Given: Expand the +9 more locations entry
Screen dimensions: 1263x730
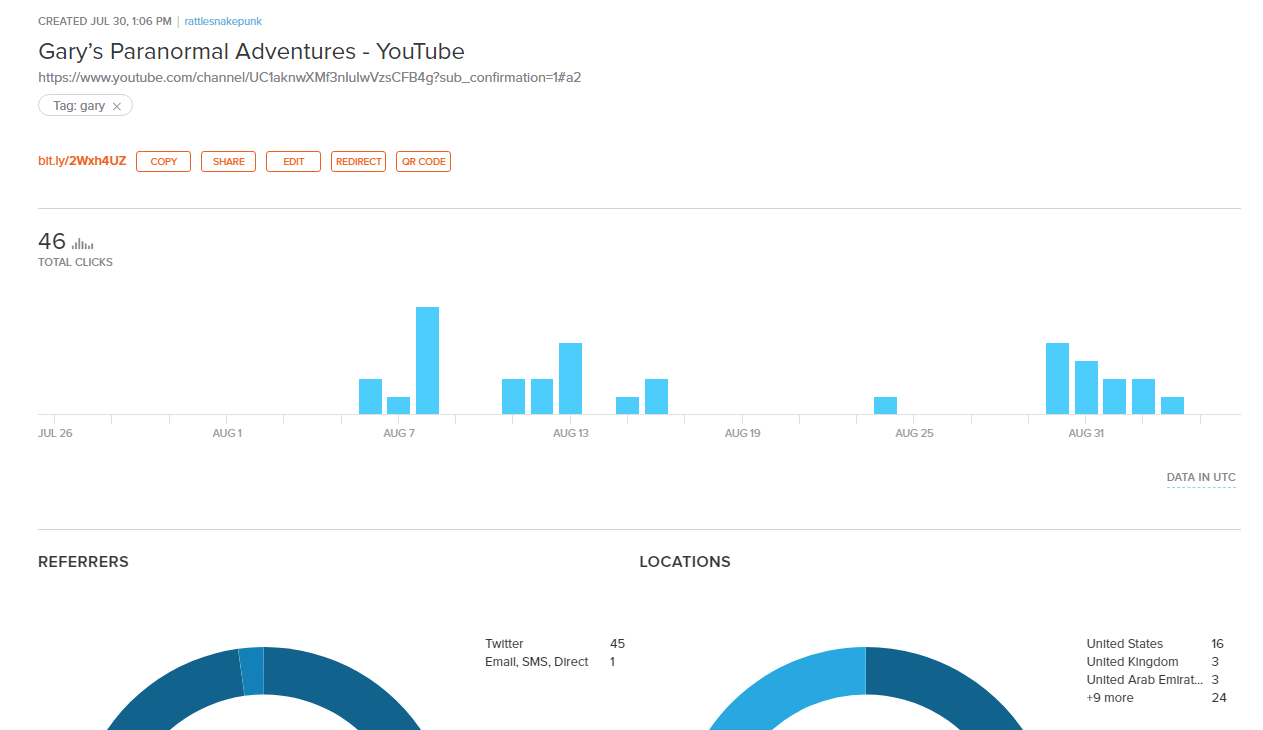Looking at the screenshot, I should (1156, 698).
